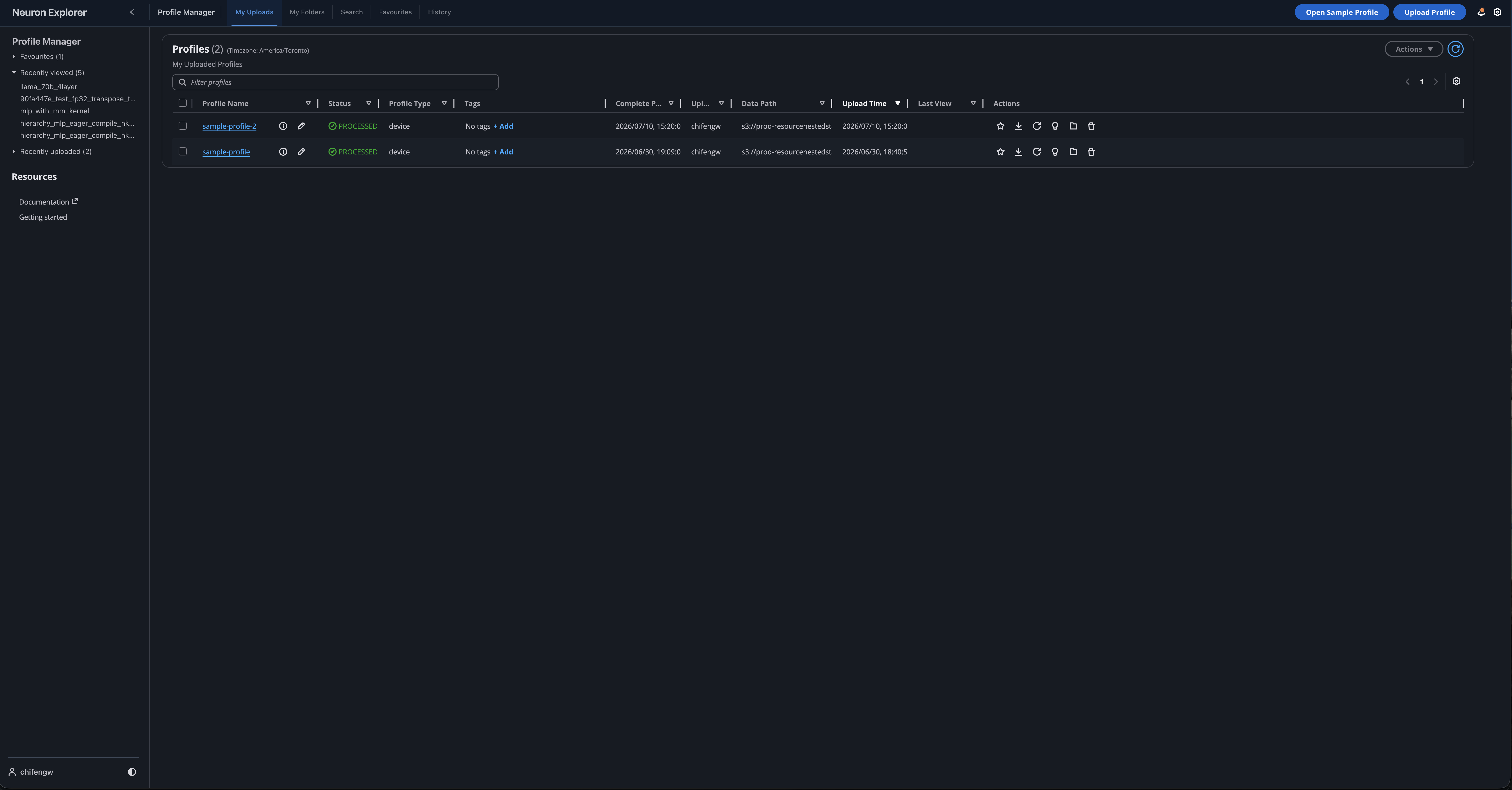
Task: Open Documentation external link
Action: 48,202
